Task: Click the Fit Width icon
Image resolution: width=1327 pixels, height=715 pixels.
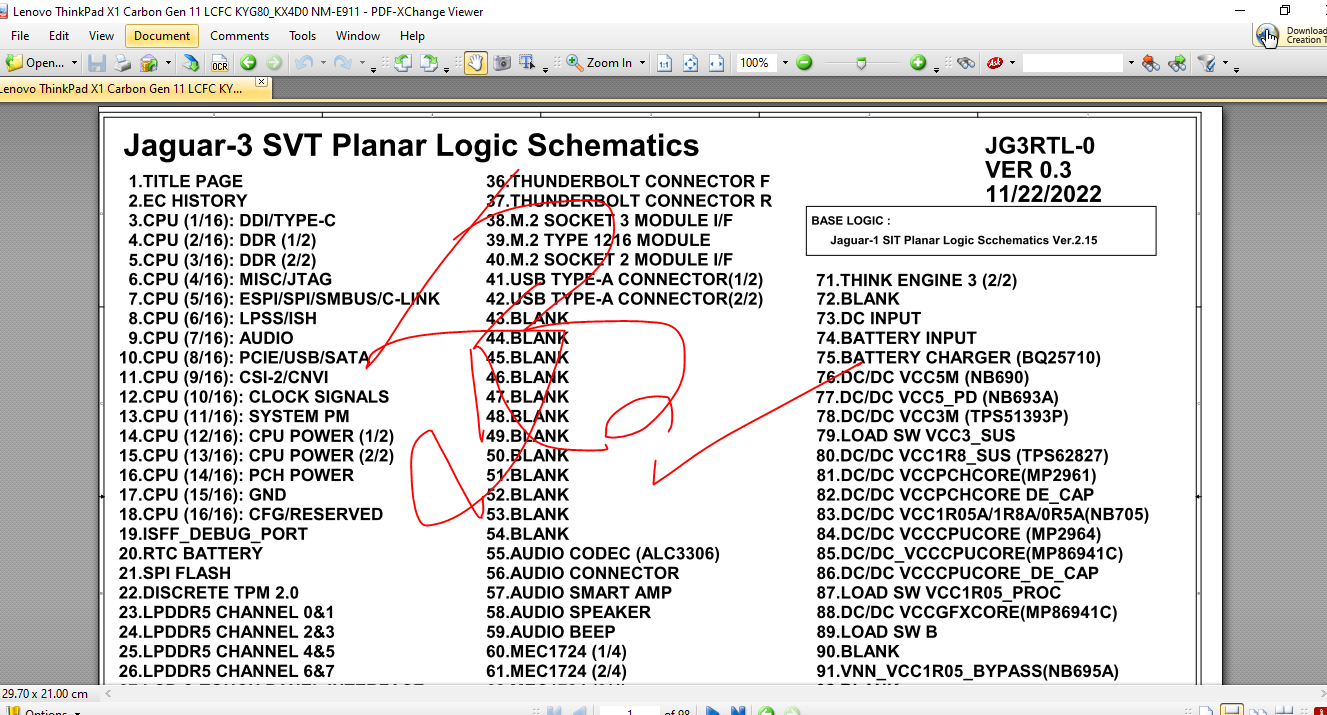Action: coord(716,63)
